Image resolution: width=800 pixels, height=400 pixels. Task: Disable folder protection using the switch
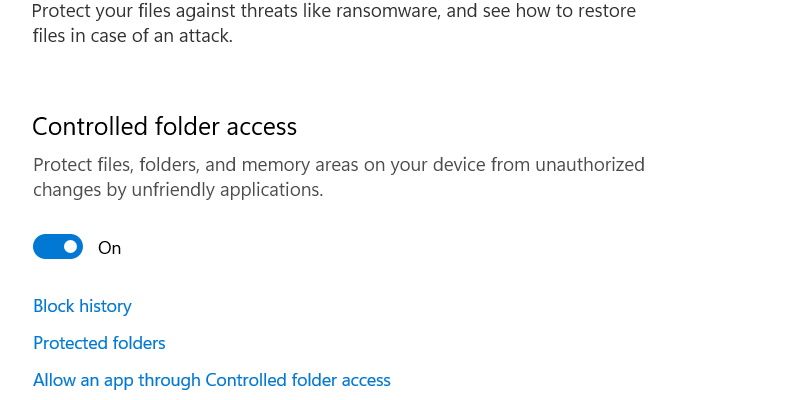[x=58, y=247]
